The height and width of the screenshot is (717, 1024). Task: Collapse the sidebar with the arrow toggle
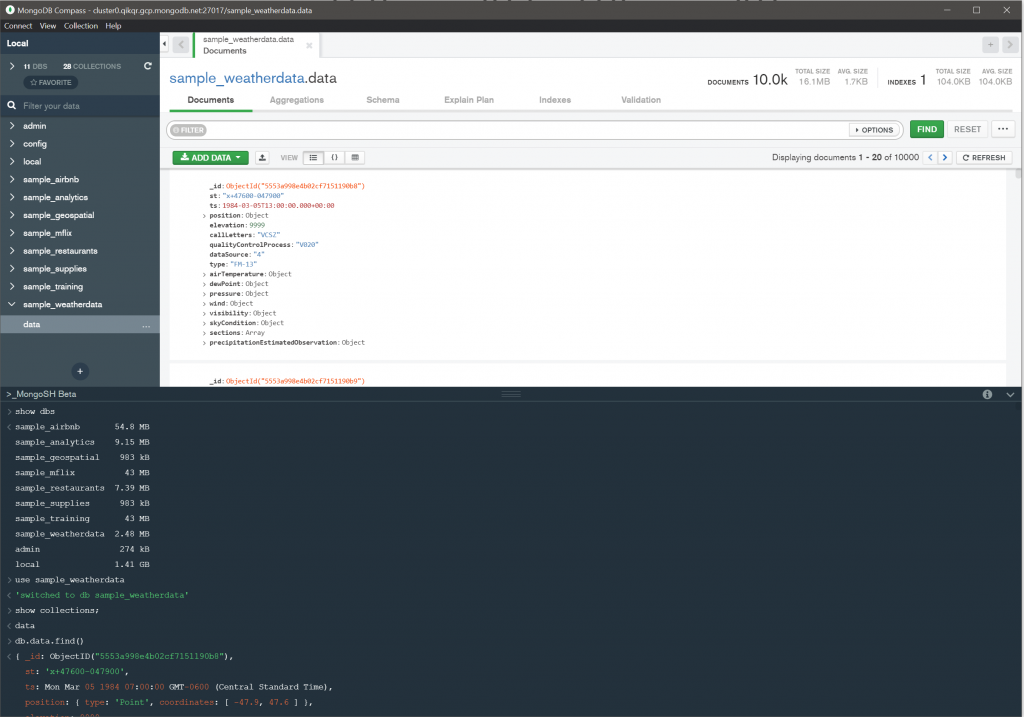pos(165,44)
